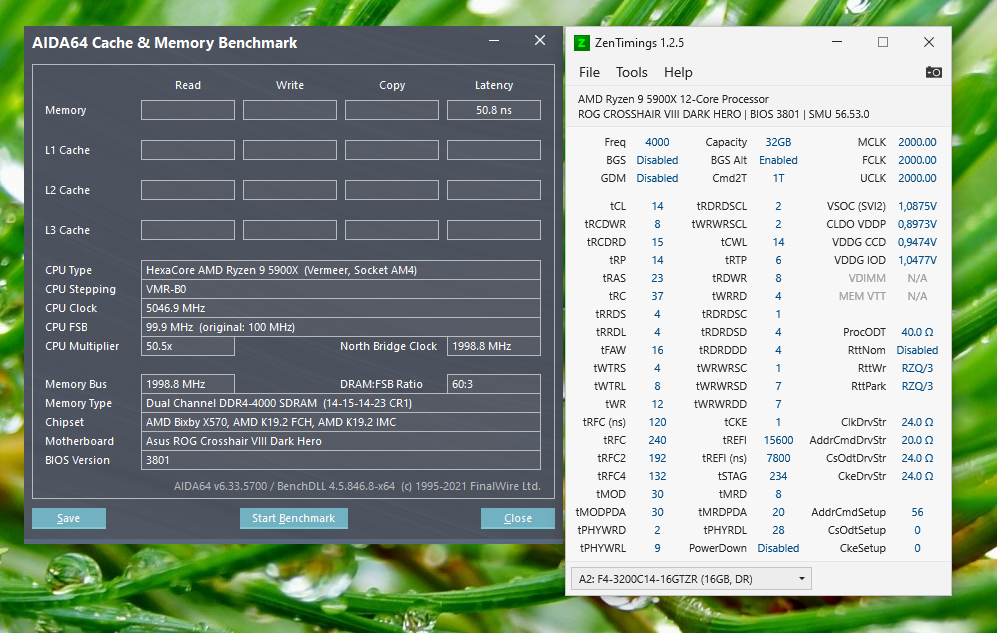
Task: Click the CPU Clock 5046.9 MHz value
Action: [341, 308]
